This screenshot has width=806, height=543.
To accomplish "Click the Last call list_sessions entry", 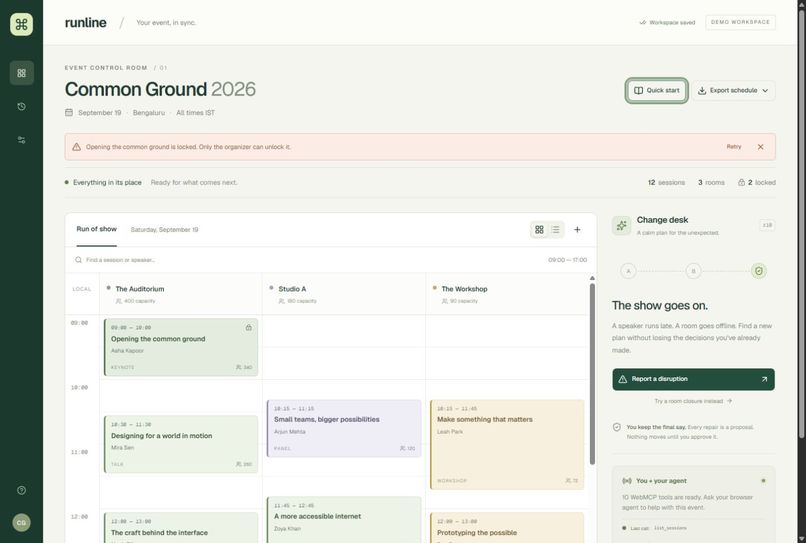I will (654, 528).
